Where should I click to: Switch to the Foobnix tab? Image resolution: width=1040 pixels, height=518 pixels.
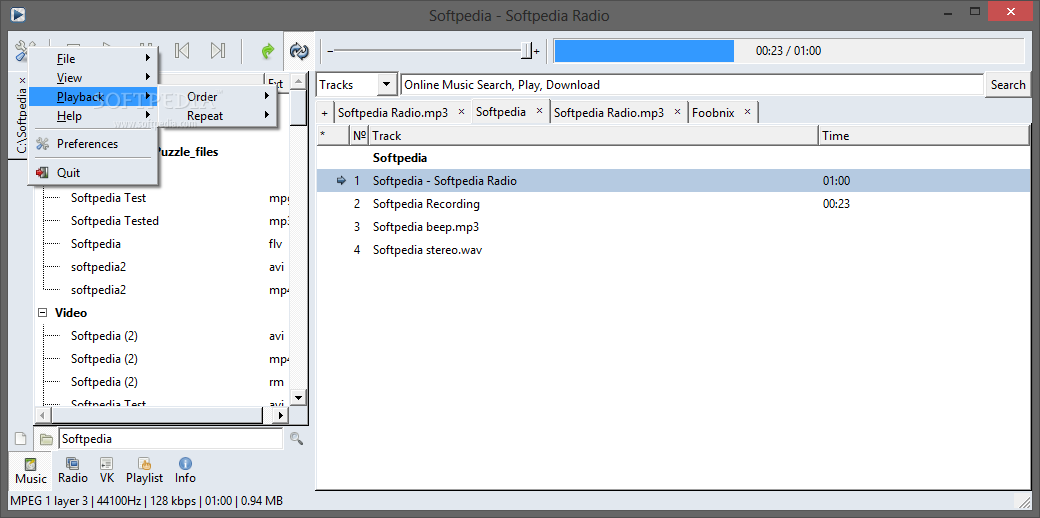(713, 113)
